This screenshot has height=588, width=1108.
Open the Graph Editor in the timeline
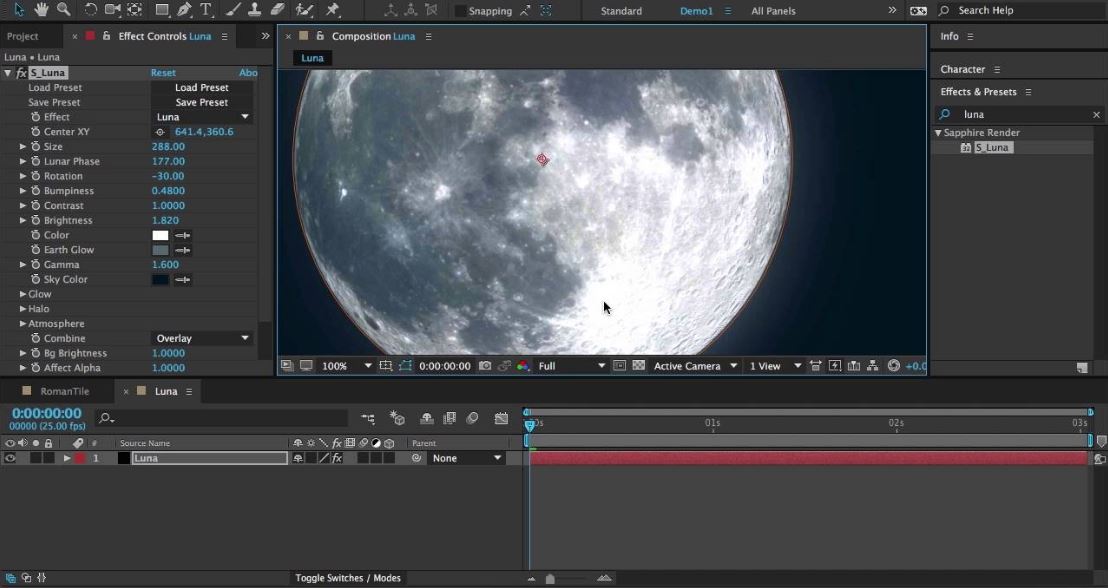pyautogui.click(x=501, y=418)
